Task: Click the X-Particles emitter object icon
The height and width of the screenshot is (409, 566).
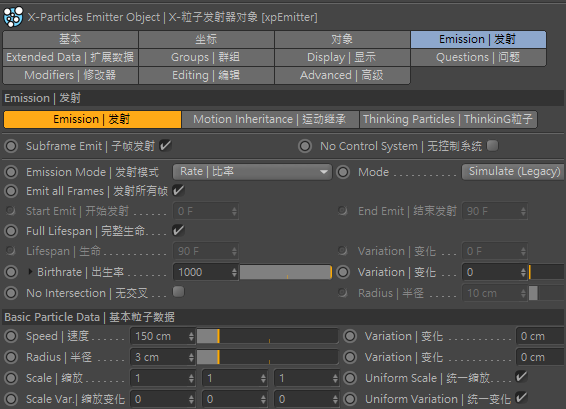Action: tap(13, 17)
